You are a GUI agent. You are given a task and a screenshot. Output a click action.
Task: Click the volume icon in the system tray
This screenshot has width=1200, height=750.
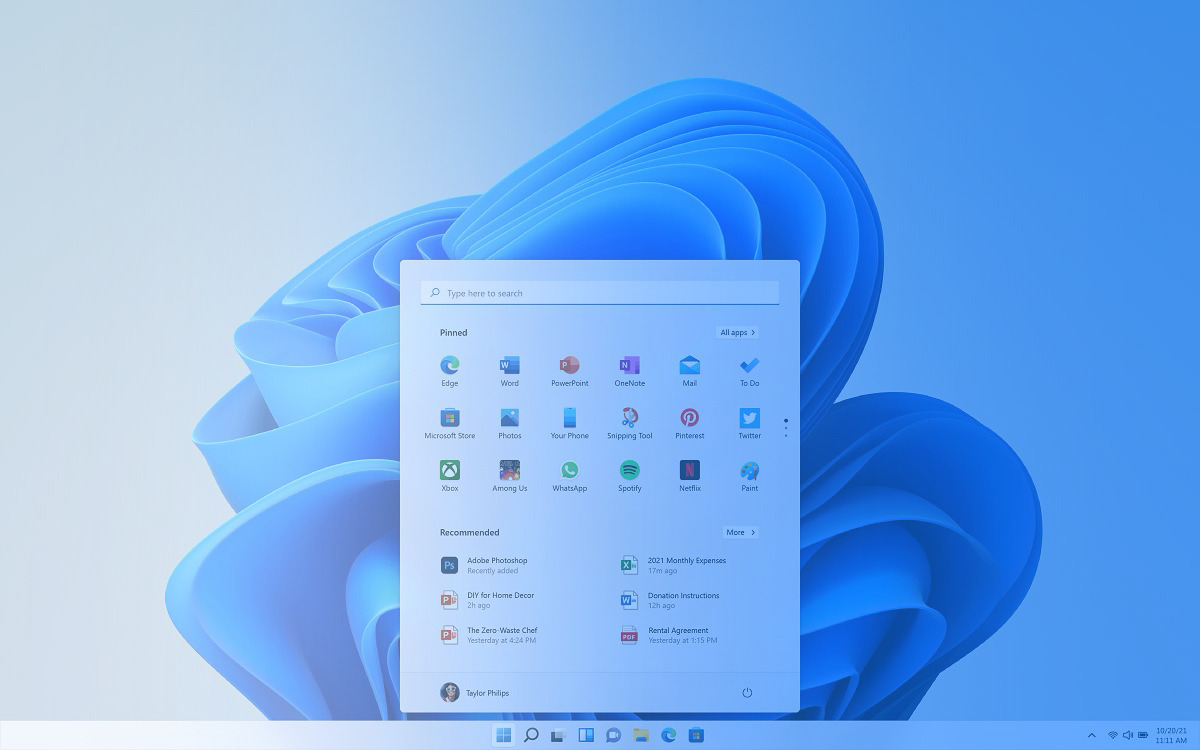[1128, 735]
